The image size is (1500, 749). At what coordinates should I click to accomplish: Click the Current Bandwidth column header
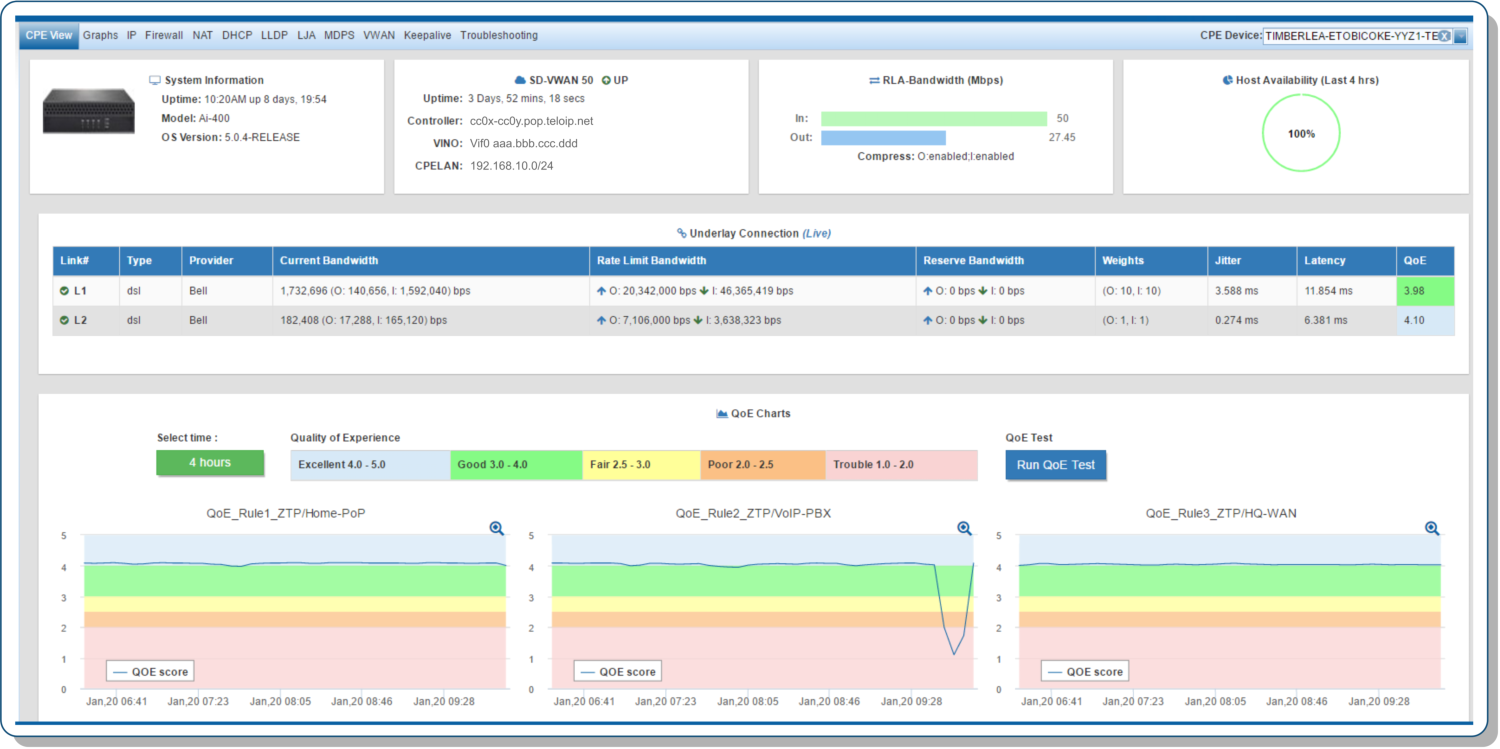click(x=431, y=261)
